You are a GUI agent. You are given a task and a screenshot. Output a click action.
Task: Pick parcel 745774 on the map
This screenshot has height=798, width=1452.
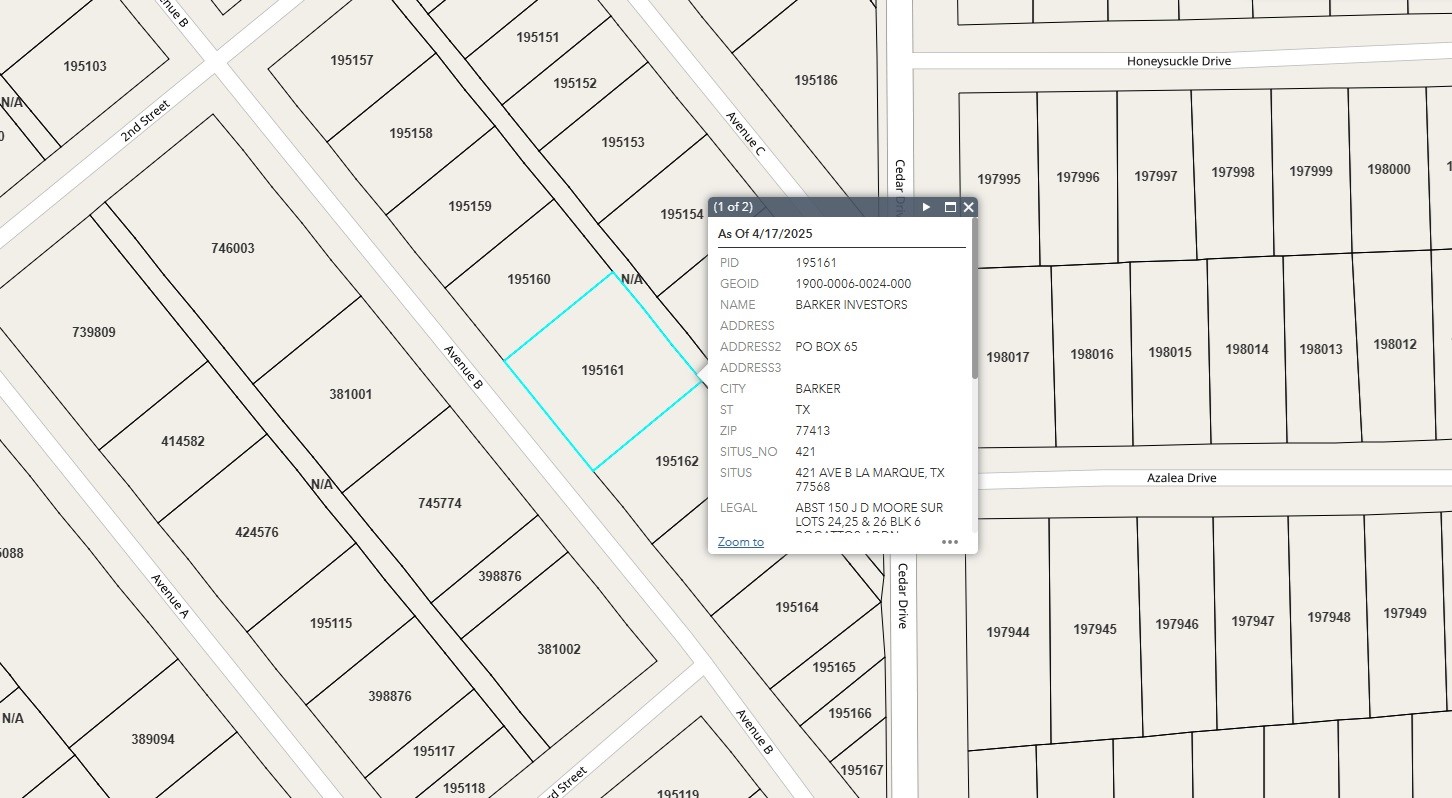point(440,504)
